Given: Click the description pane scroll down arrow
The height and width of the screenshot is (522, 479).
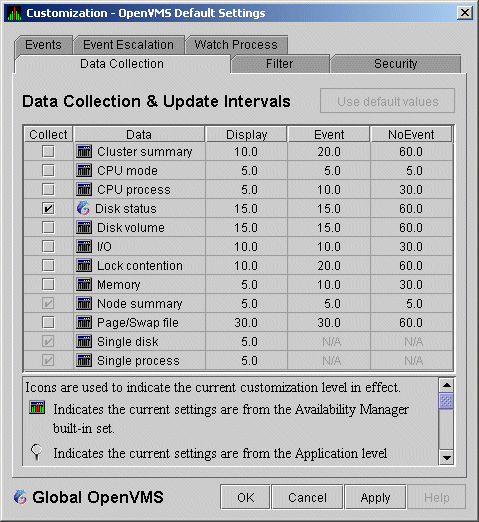Looking at the screenshot, I should tap(446, 457).
